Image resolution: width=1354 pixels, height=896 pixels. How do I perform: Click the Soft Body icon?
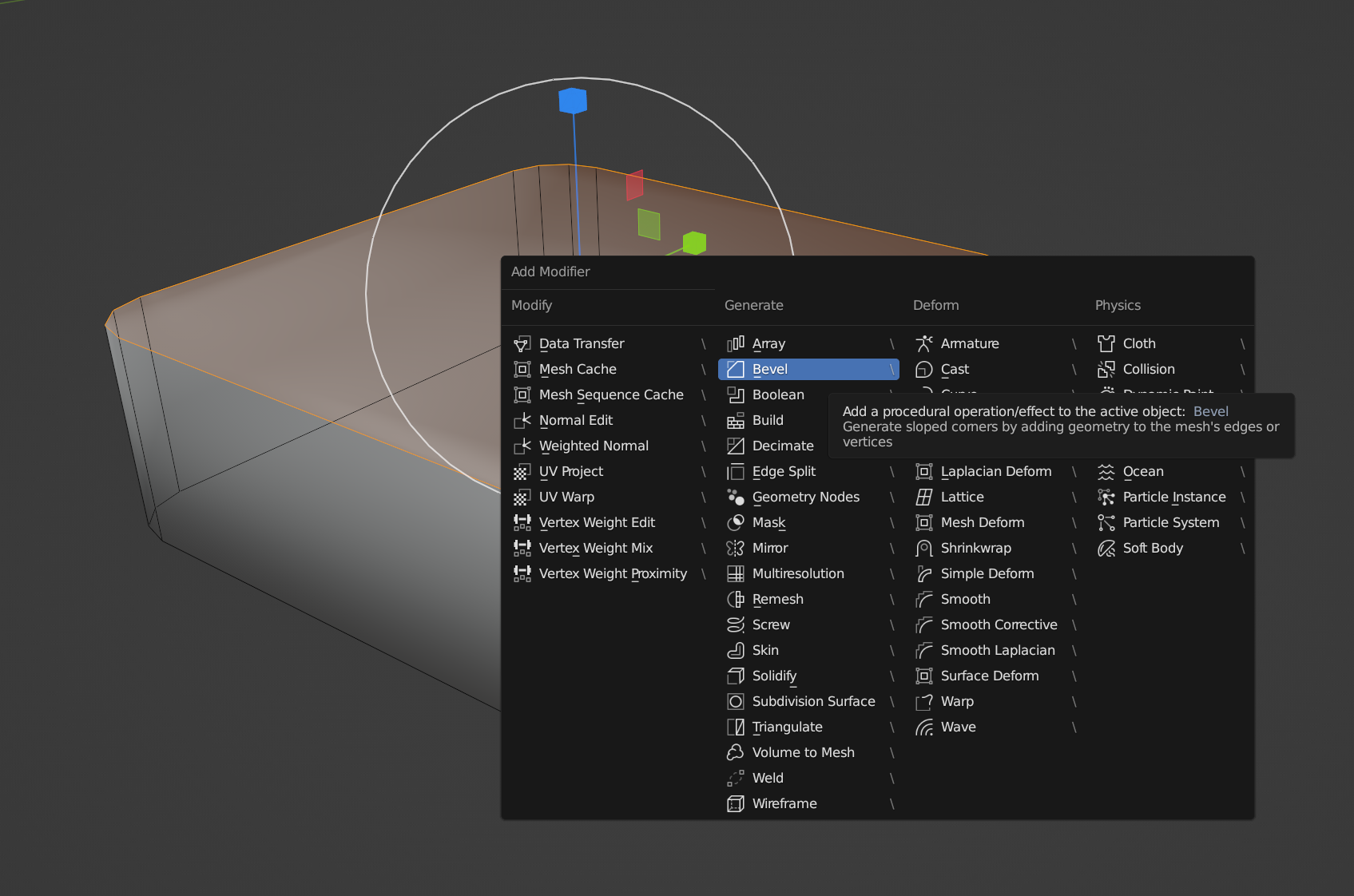click(x=1106, y=549)
